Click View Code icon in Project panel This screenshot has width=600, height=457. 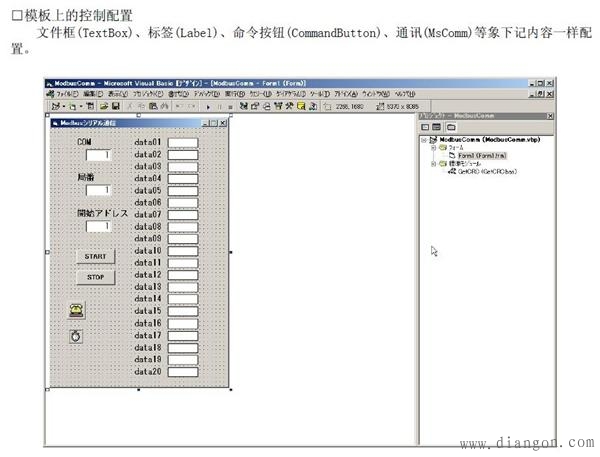(x=425, y=127)
